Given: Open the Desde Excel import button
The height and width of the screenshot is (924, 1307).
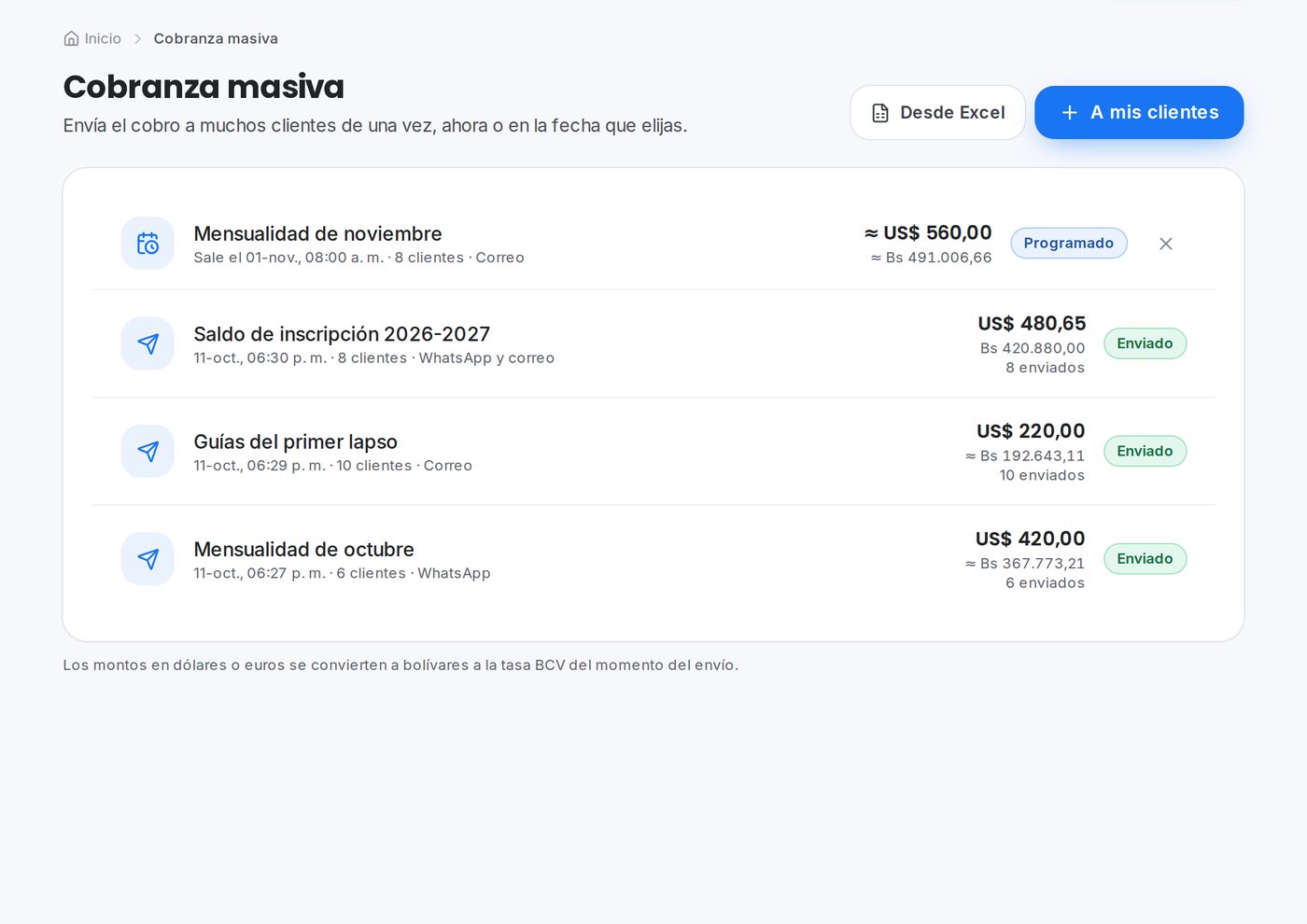Looking at the screenshot, I should pyautogui.click(x=937, y=113).
